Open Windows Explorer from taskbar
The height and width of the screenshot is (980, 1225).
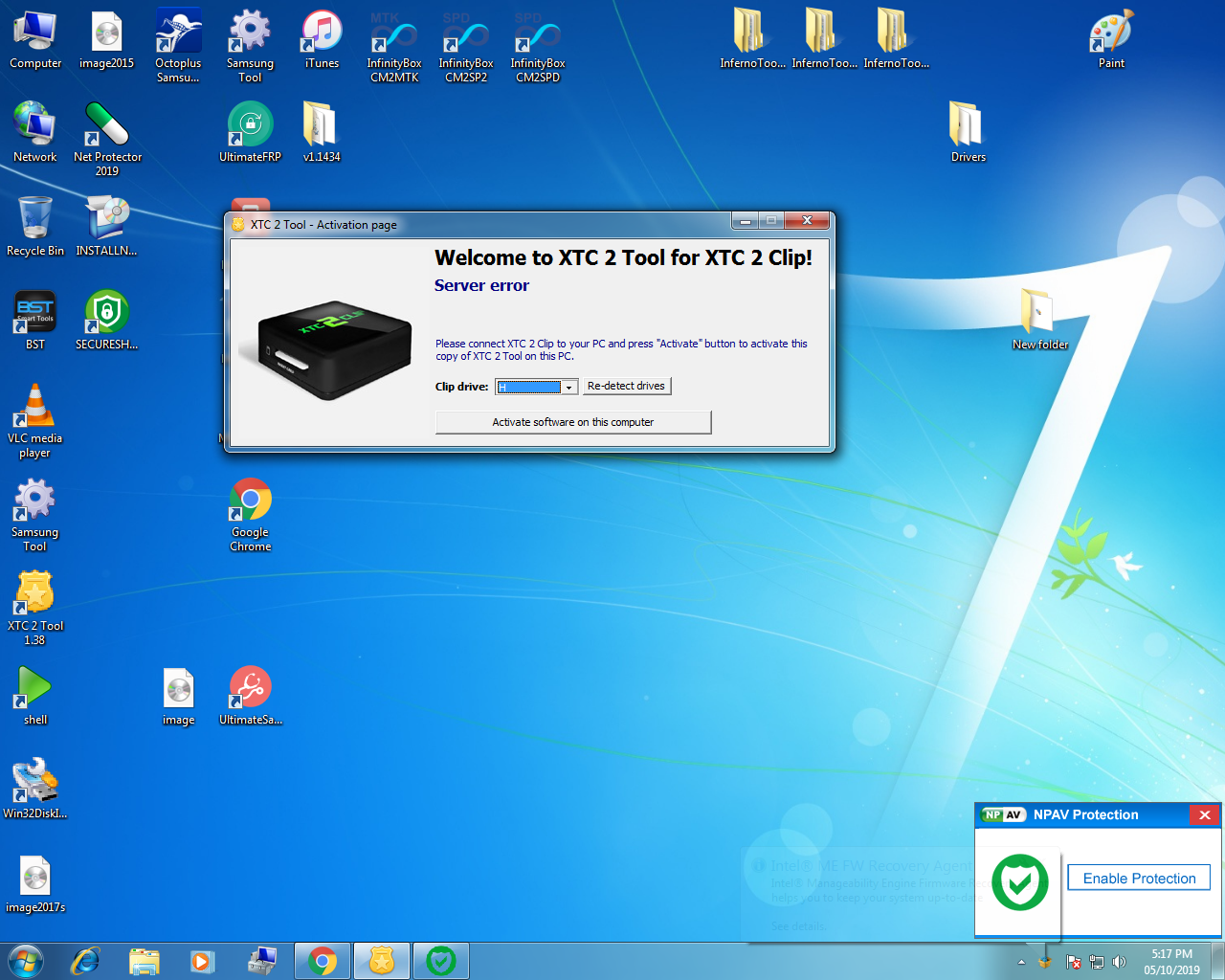[144, 961]
